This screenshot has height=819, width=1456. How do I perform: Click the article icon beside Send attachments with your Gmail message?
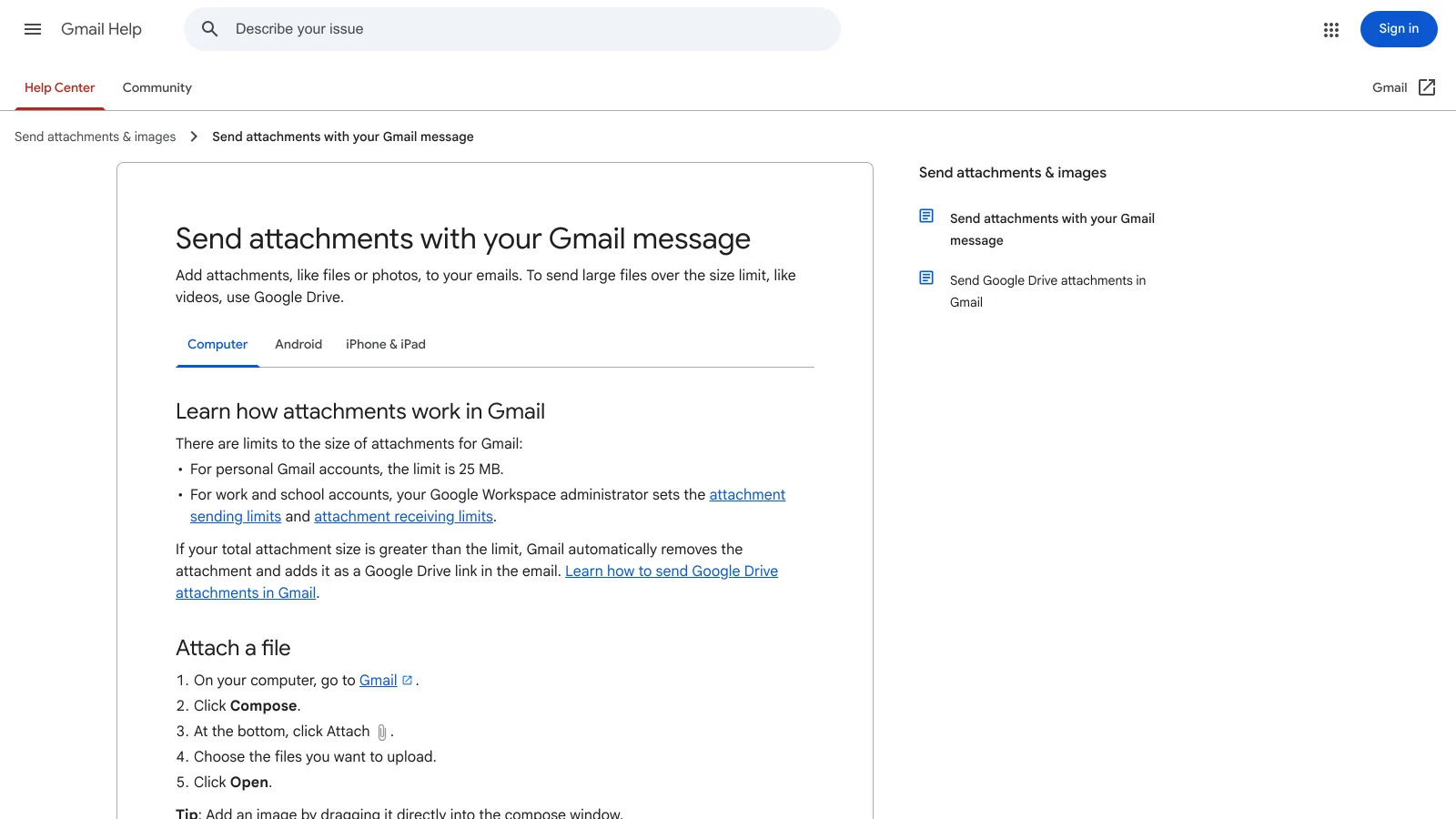coord(926,217)
